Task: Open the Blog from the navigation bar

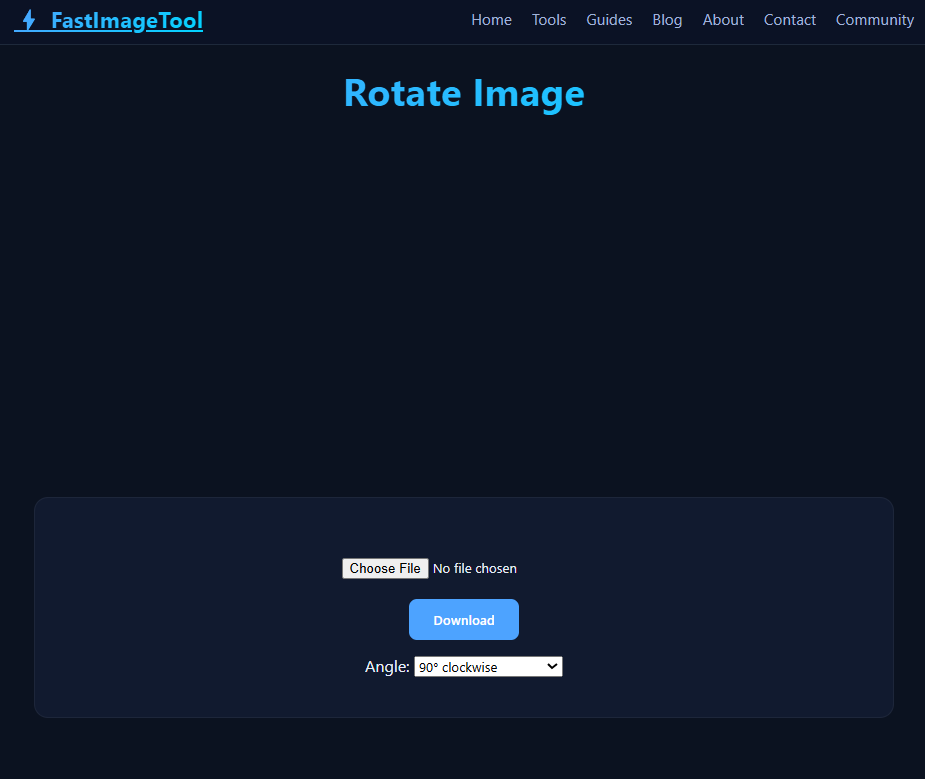Action: [x=667, y=20]
